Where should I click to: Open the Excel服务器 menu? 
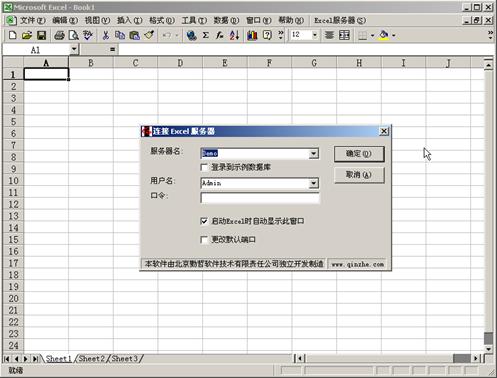(340, 20)
